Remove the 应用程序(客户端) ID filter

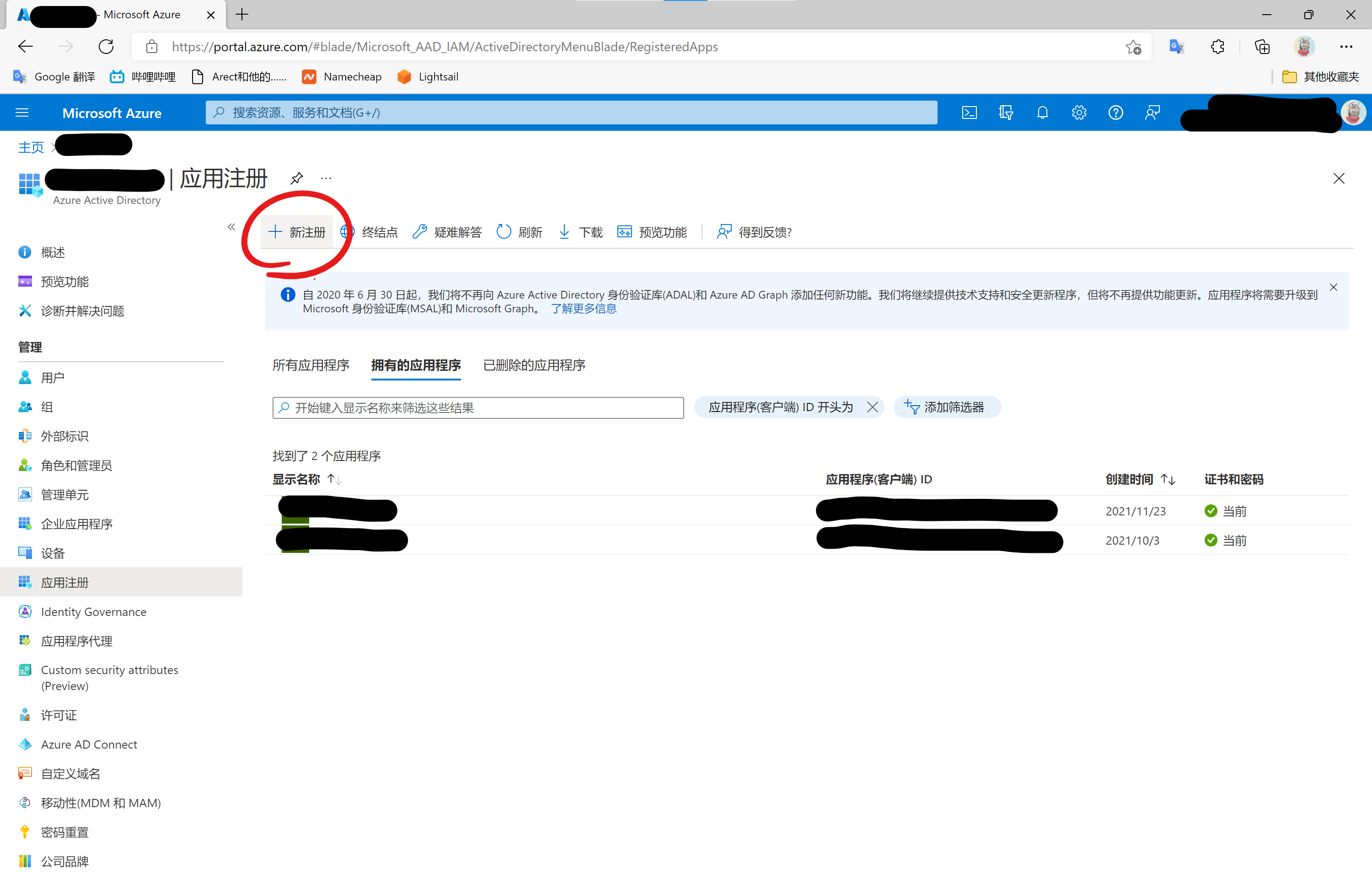872,407
